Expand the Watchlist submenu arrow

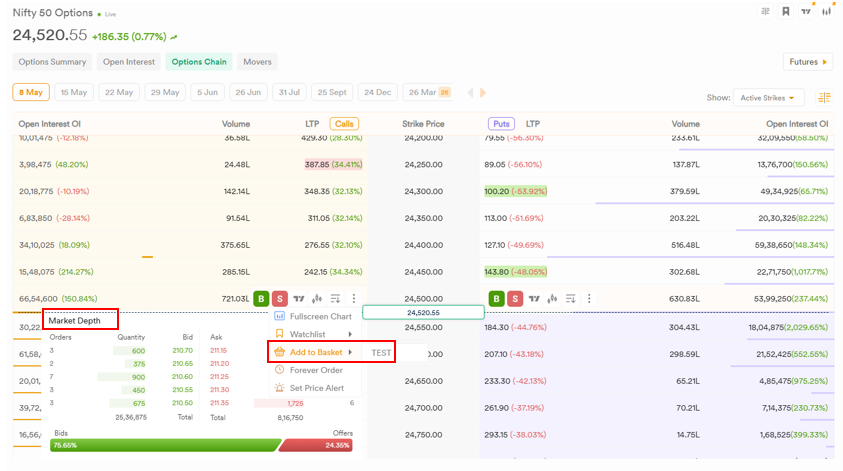(x=350, y=334)
